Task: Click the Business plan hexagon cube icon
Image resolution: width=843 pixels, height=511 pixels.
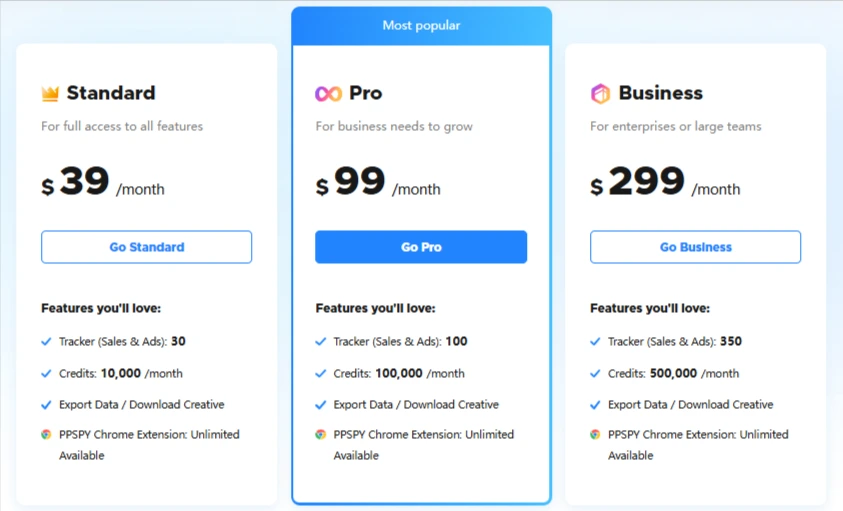Action: 601,94
